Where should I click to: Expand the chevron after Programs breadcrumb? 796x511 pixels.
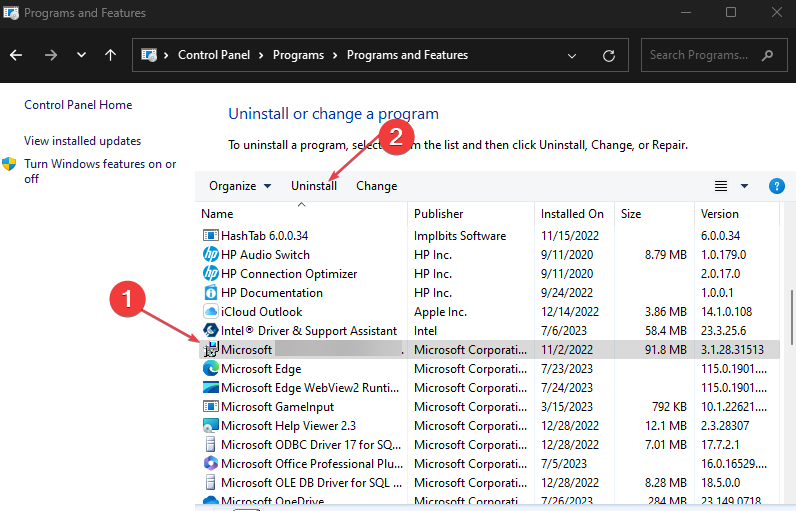(335, 55)
